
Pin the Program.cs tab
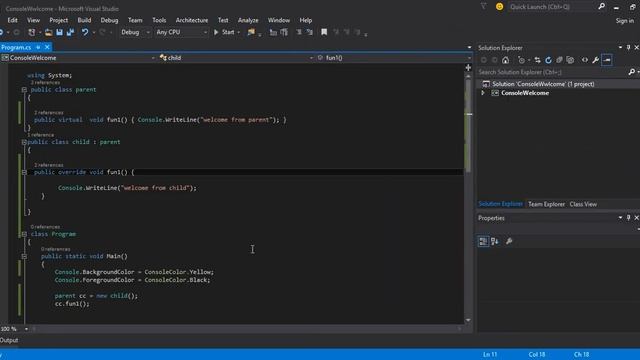(x=38, y=47)
